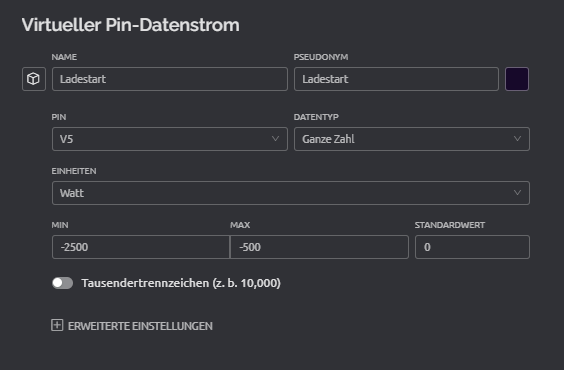Click the Tausendertrennzeichen (z. b. 10,000) label

181,283
